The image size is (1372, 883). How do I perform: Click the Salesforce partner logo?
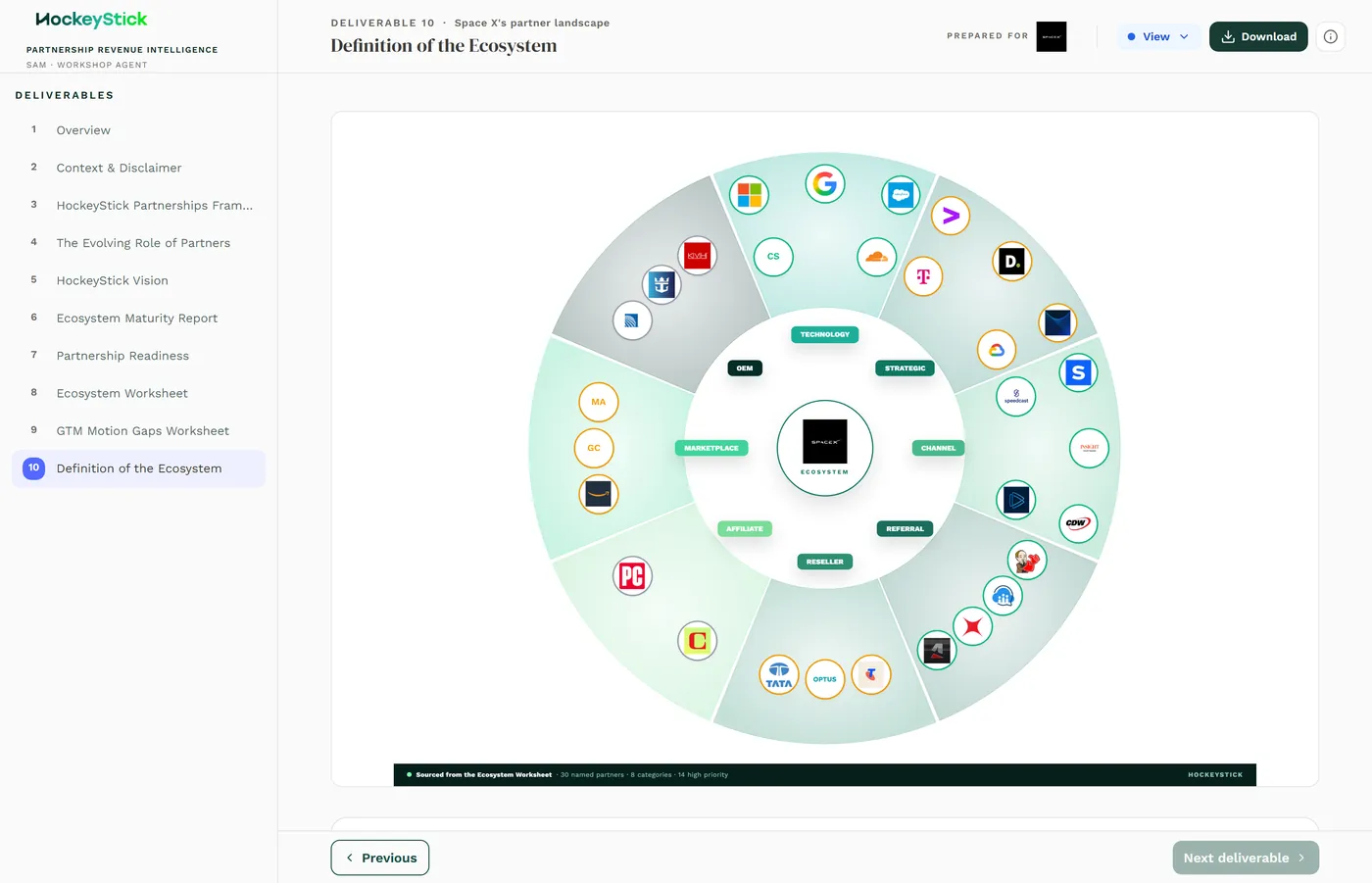click(901, 195)
